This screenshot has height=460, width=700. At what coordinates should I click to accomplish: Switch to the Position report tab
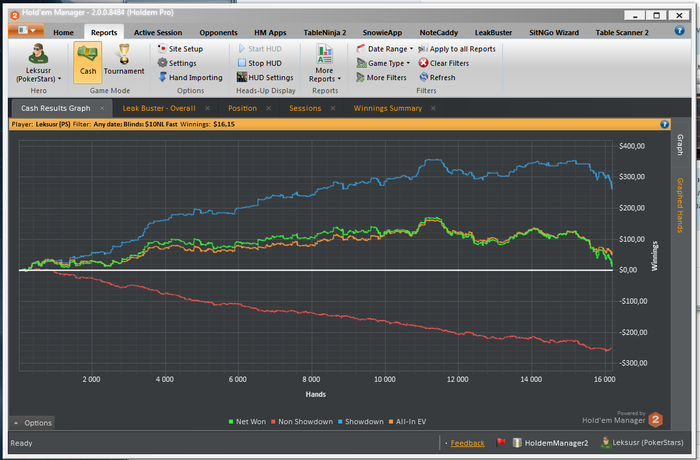[x=242, y=108]
